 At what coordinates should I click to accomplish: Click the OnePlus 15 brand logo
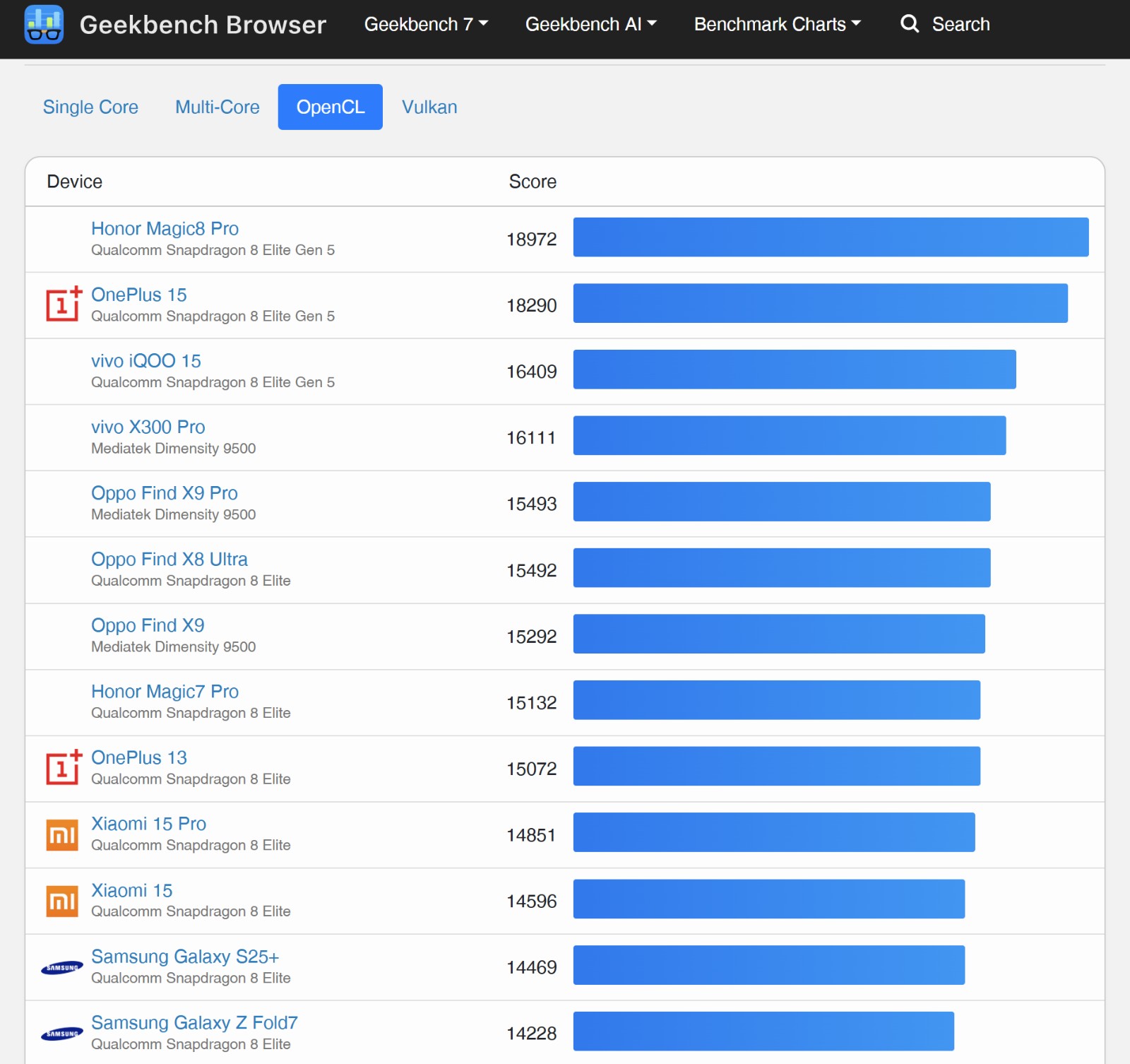(x=64, y=305)
